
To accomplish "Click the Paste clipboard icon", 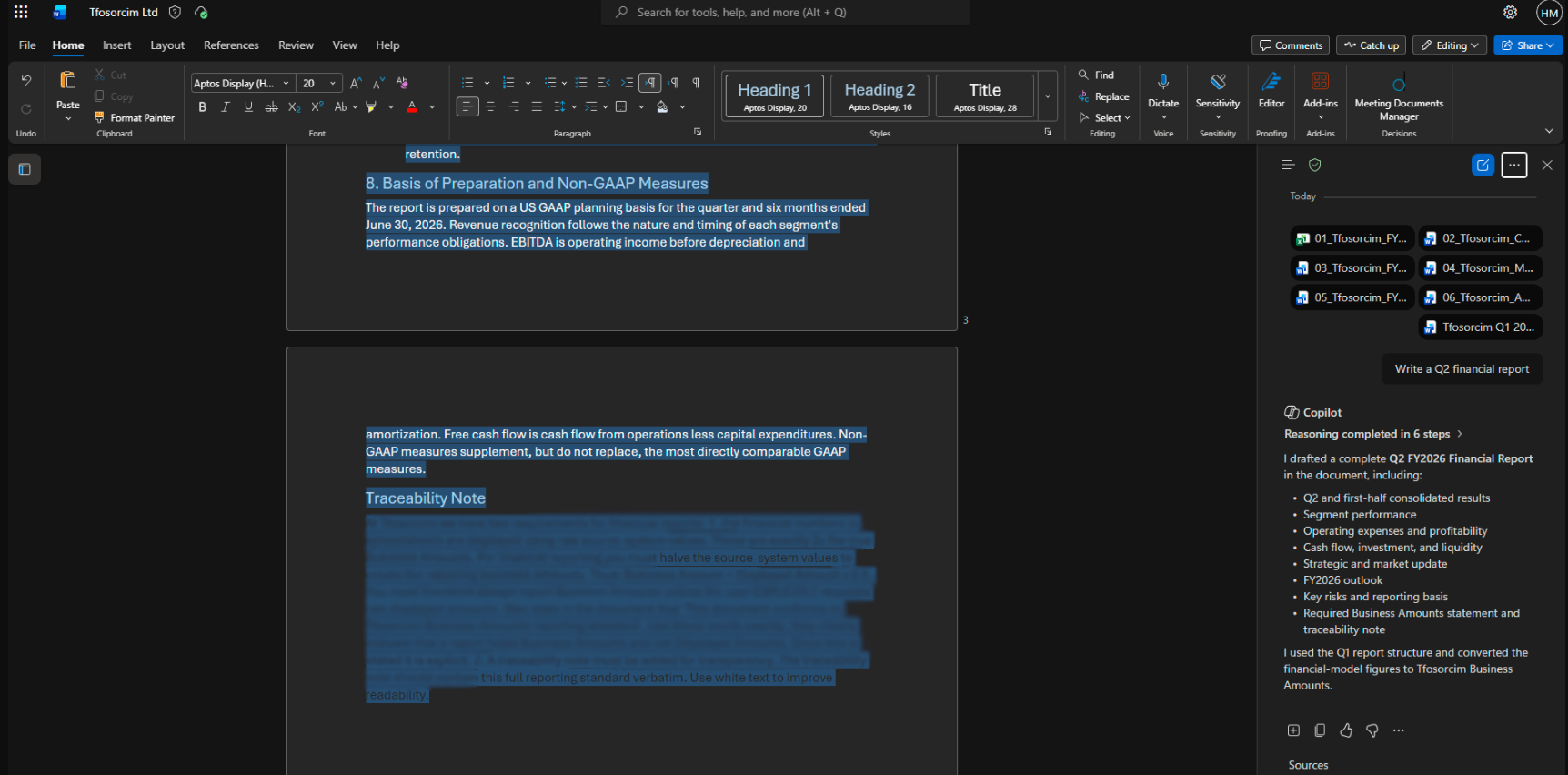I will (x=67, y=80).
